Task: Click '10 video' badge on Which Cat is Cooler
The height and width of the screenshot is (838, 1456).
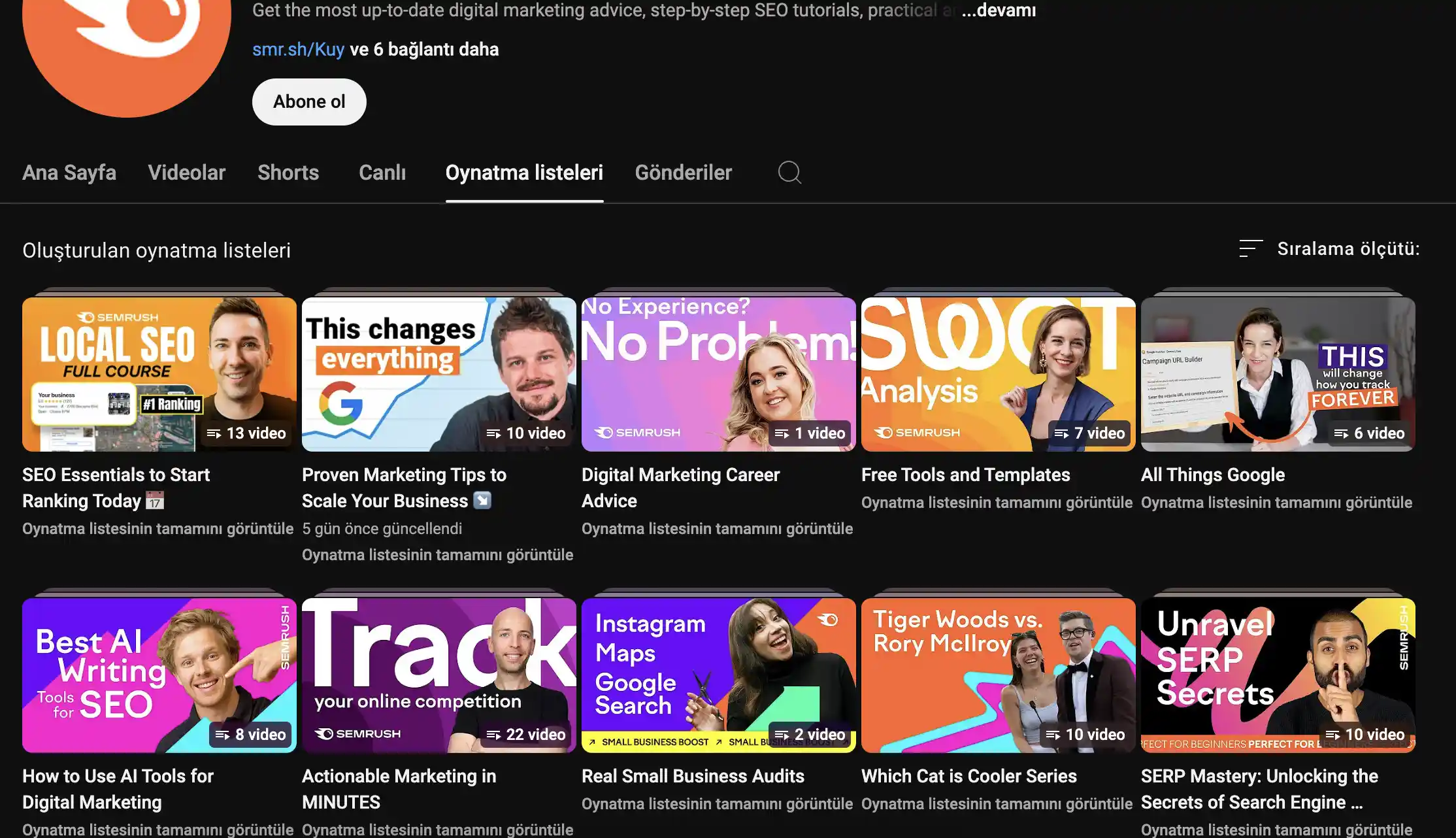Action: click(x=1085, y=735)
